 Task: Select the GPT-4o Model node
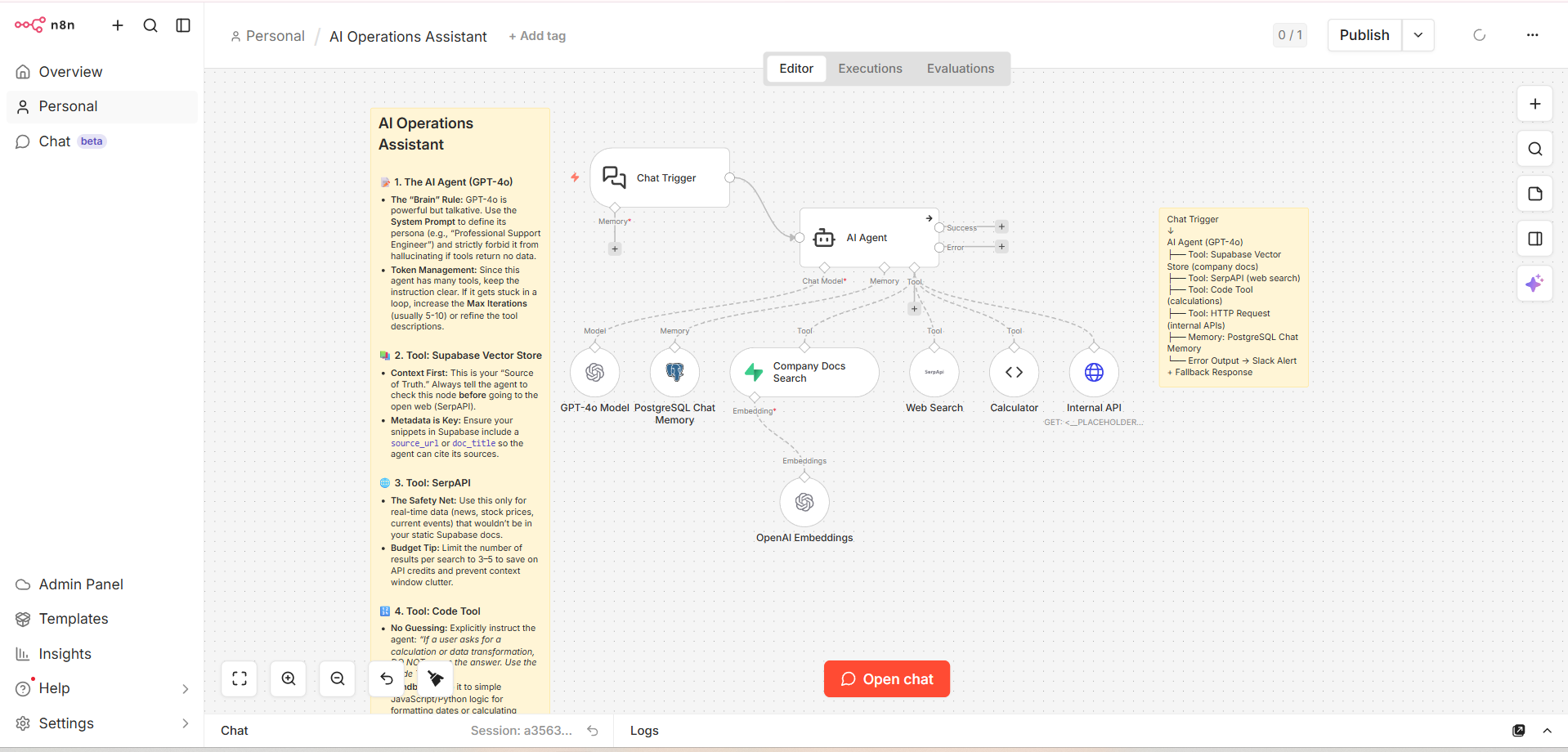click(594, 373)
